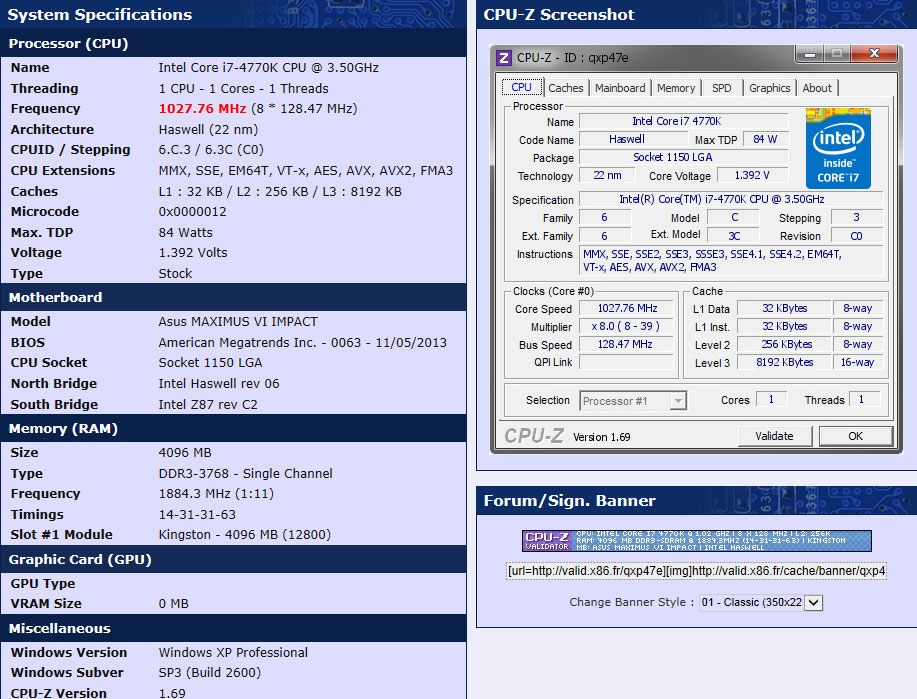Click the BIOS American Megatrends text
917x699 pixels.
point(302,343)
